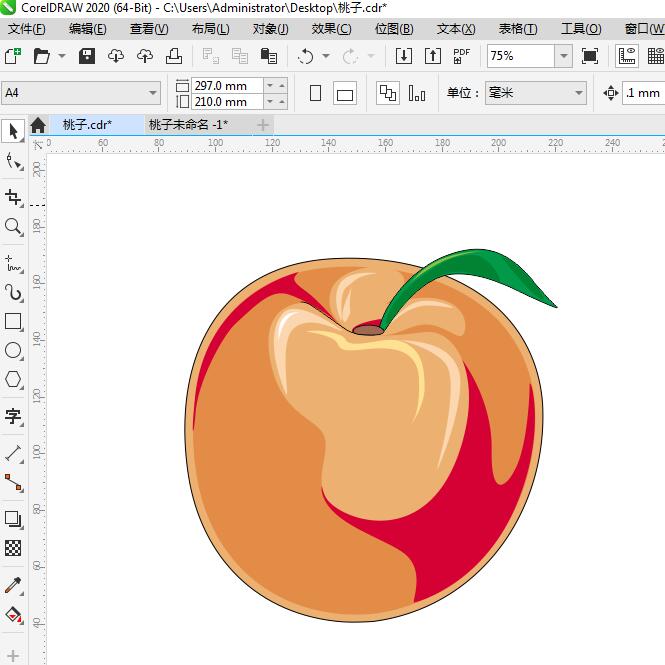The image size is (665, 665).
Task: Open the 位图(B) menu
Action: point(394,29)
